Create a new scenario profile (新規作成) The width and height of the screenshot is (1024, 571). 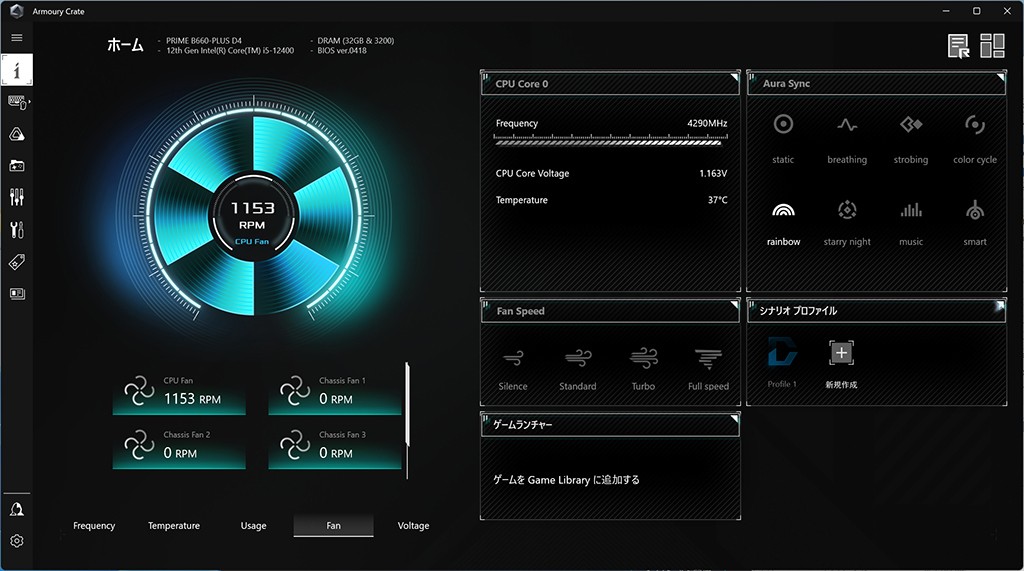[840, 353]
